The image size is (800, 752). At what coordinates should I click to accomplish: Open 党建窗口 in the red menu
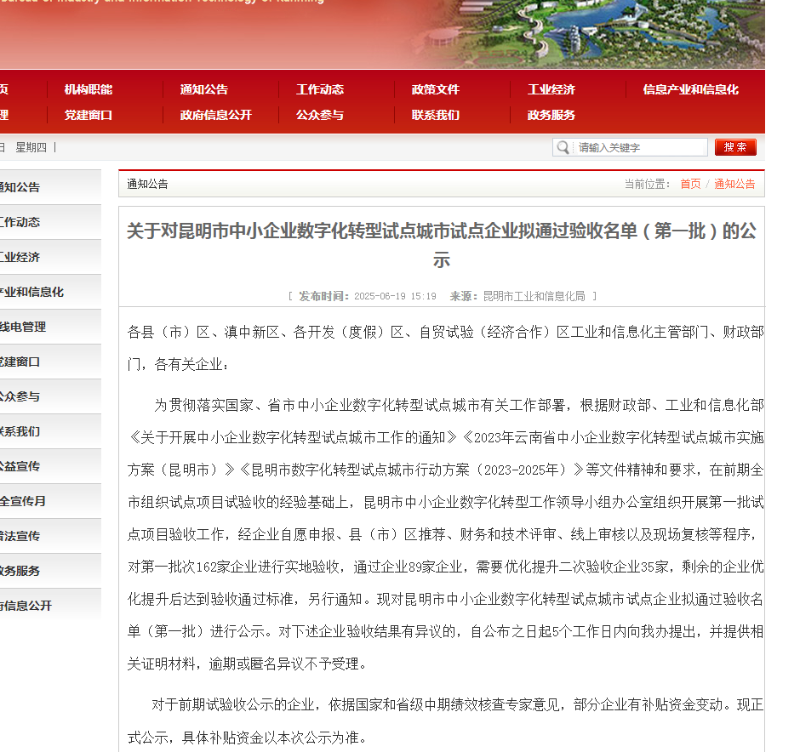(x=88, y=115)
